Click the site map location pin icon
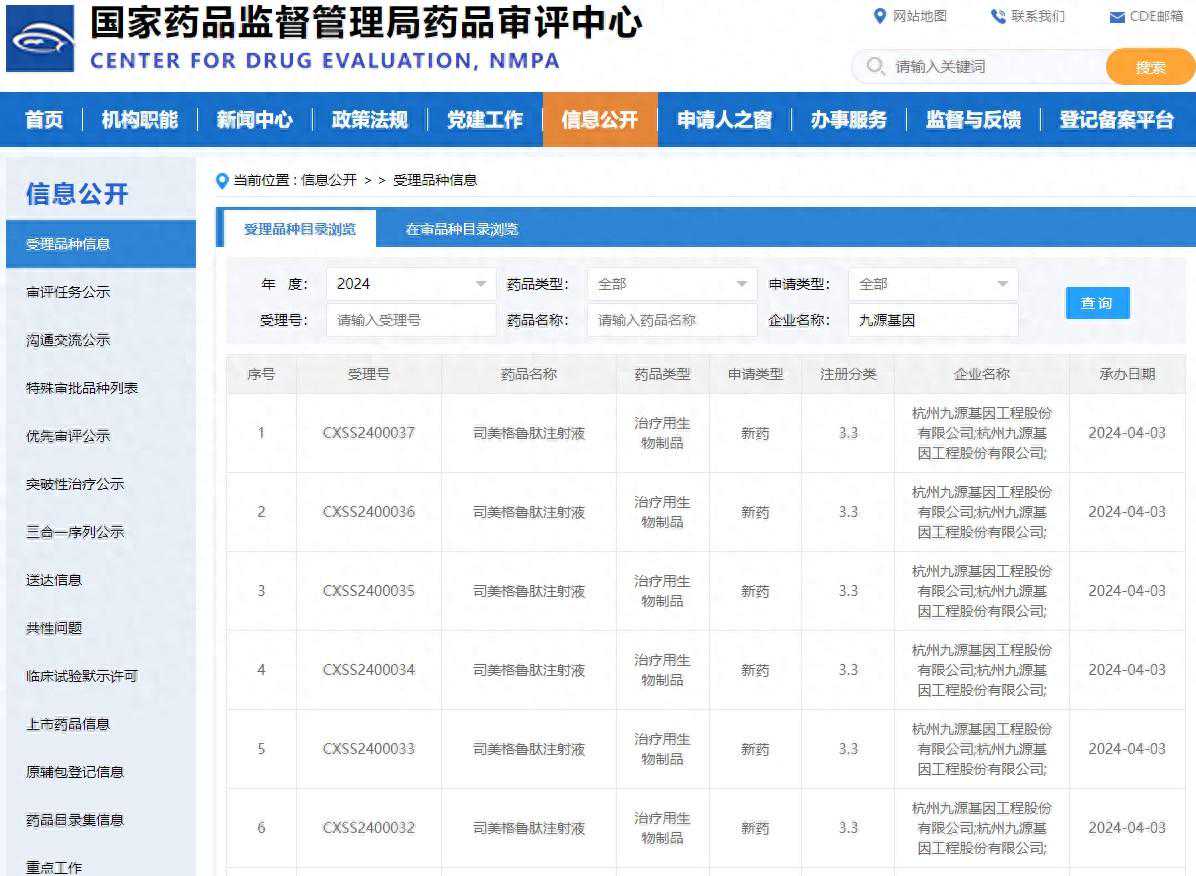Image resolution: width=1196 pixels, height=876 pixels. coord(878,16)
